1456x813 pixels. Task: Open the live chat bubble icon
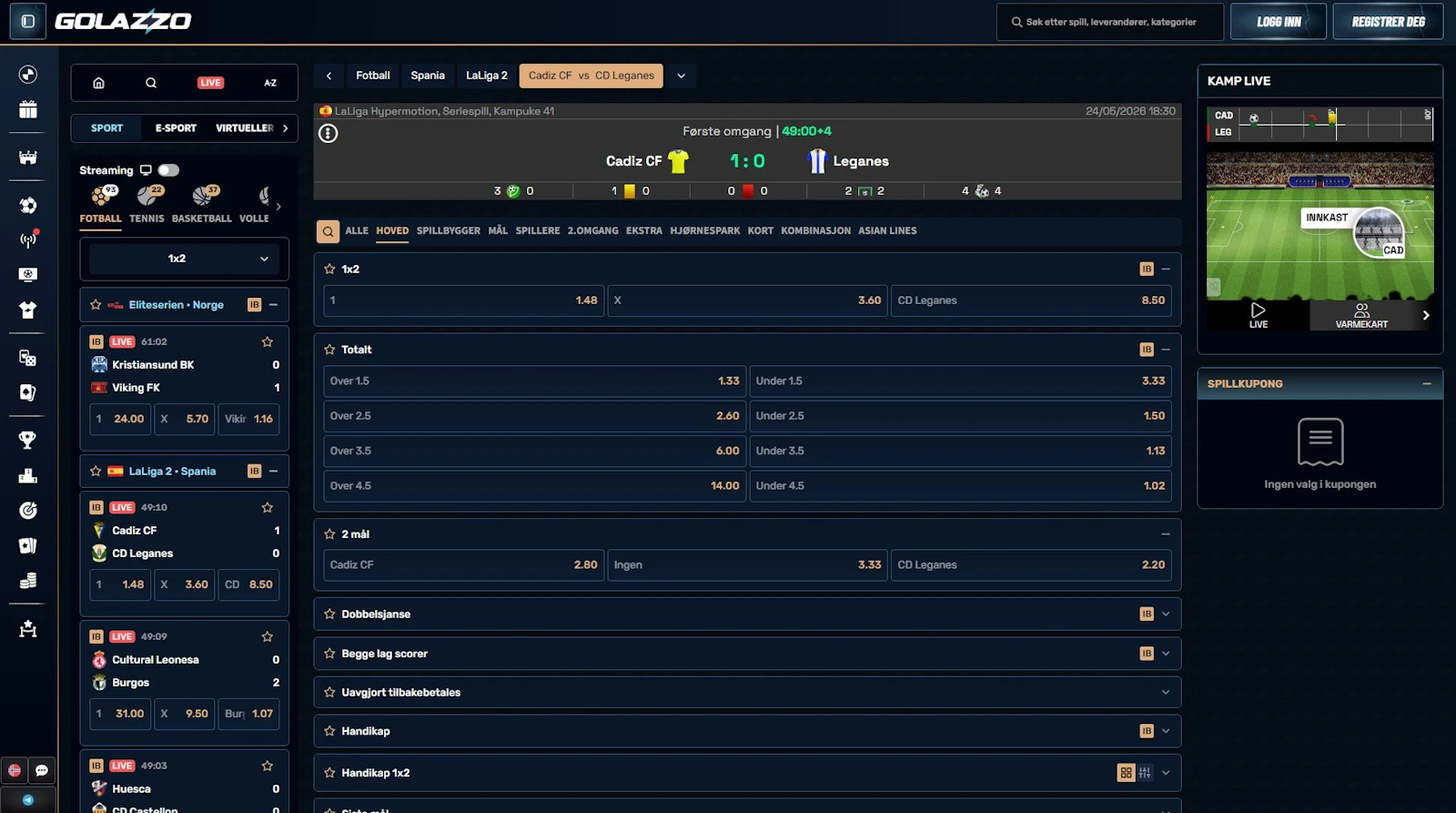click(42, 770)
